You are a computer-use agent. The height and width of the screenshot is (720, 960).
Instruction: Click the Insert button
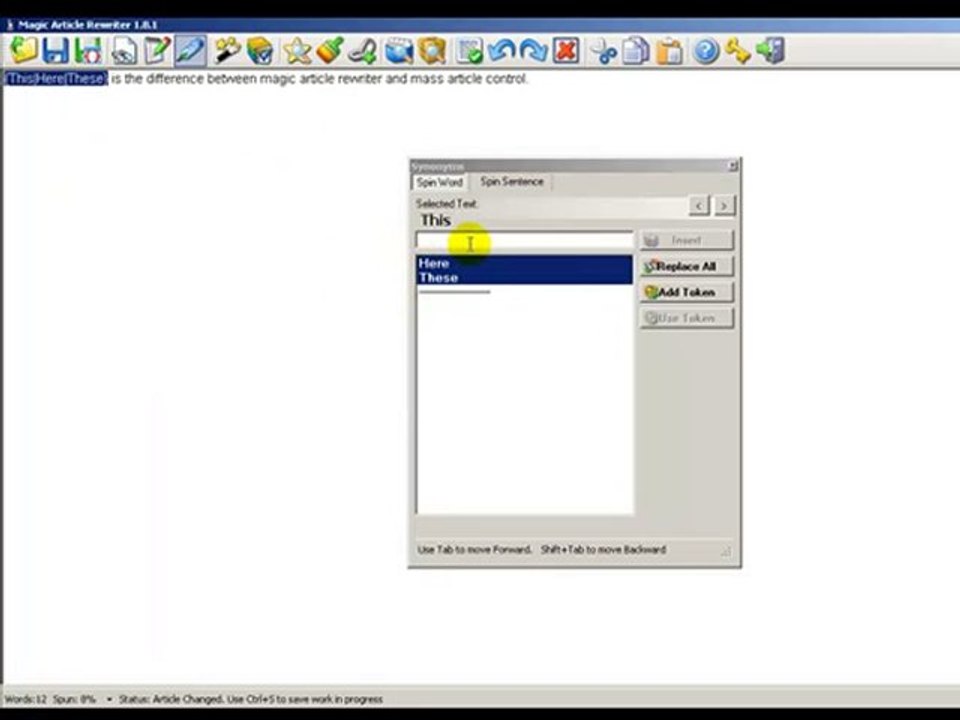pyautogui.click(x=686, y=241)
